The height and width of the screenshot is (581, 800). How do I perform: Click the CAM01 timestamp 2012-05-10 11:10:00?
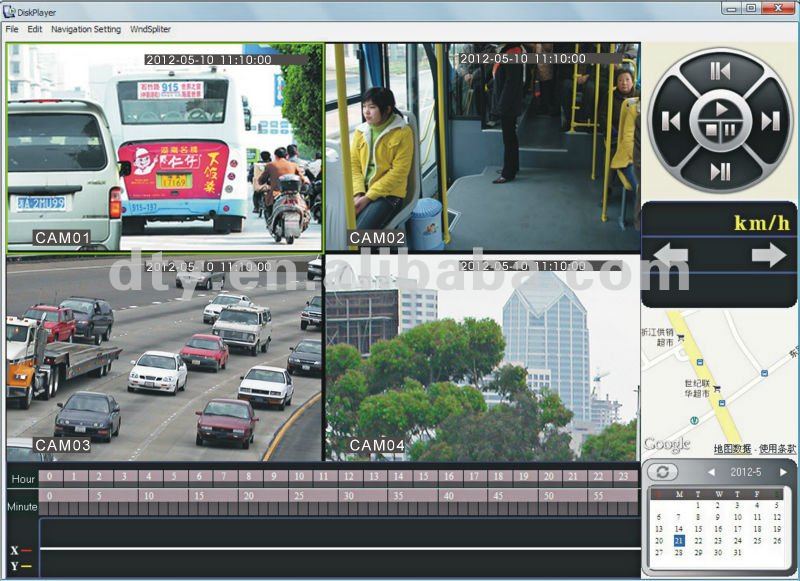tap(209, 60)
